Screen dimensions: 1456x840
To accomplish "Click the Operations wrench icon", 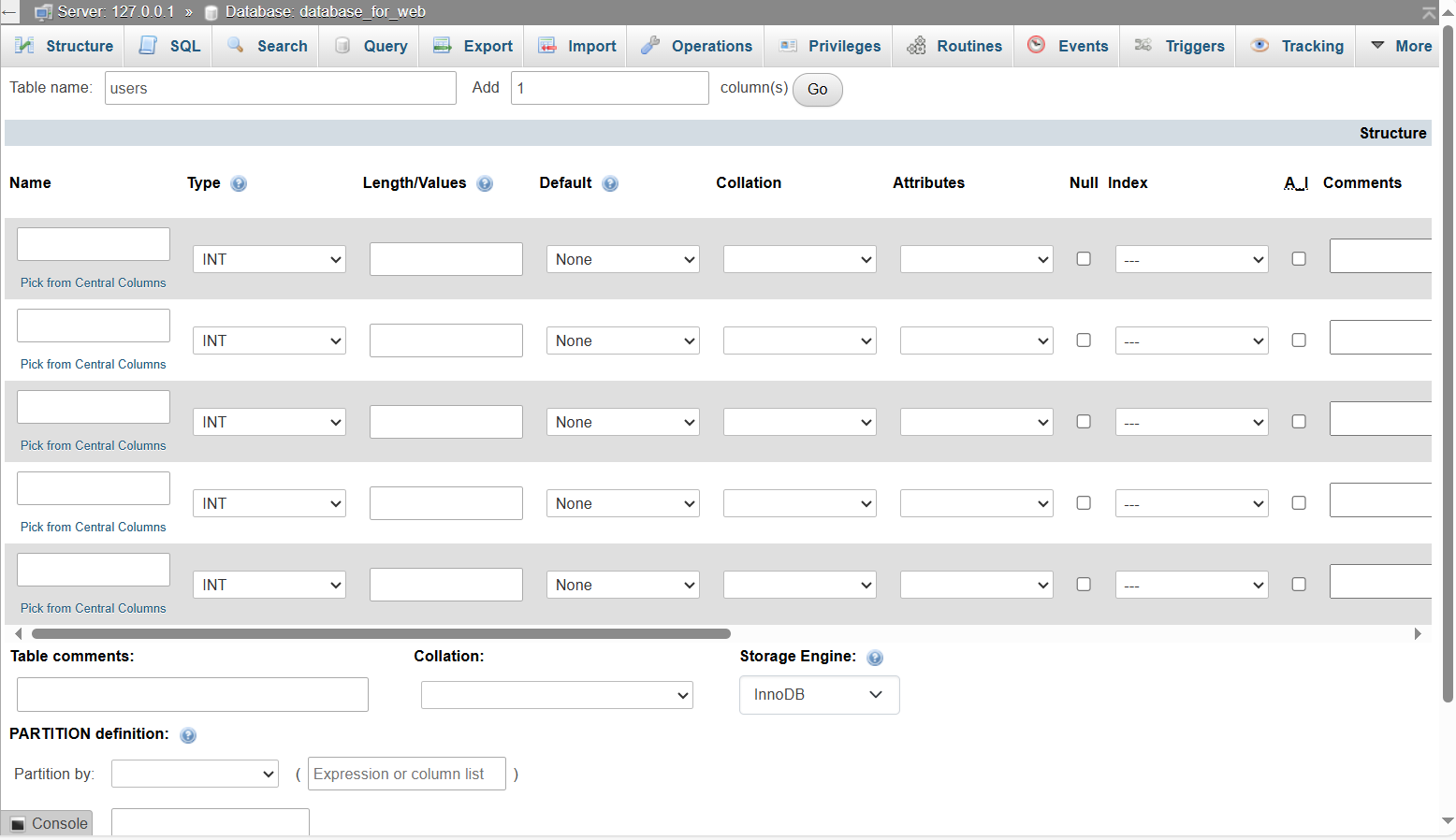I will point(650,46).
